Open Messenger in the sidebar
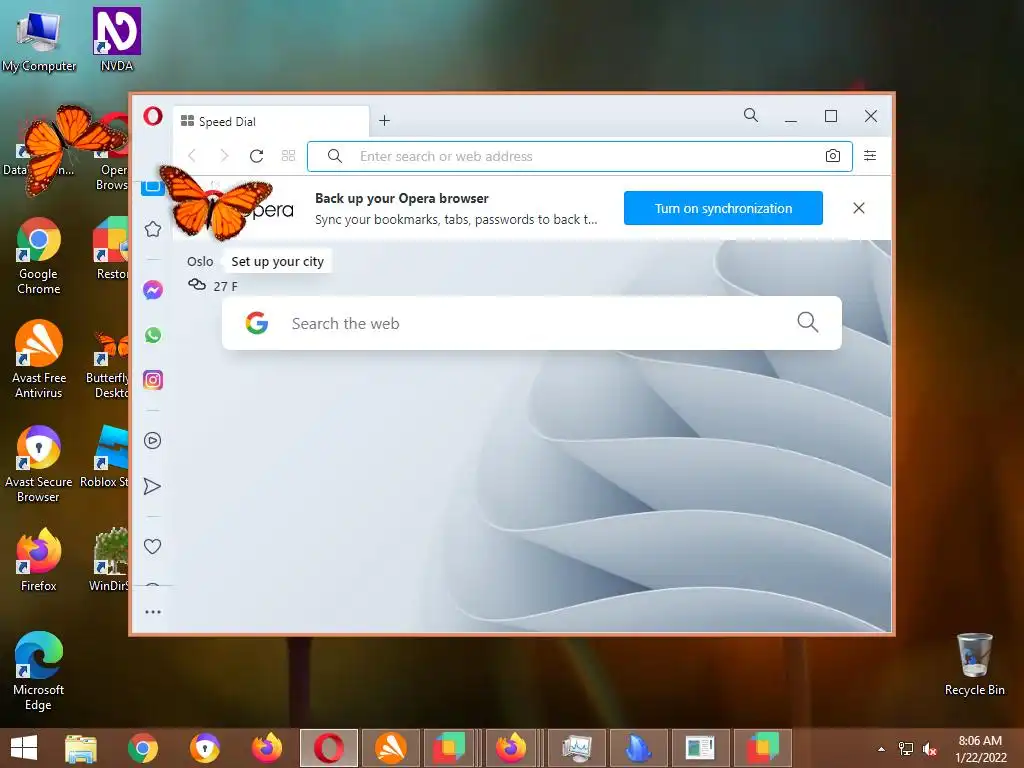This screenshot has width=1024, height=768. point(153,290)
